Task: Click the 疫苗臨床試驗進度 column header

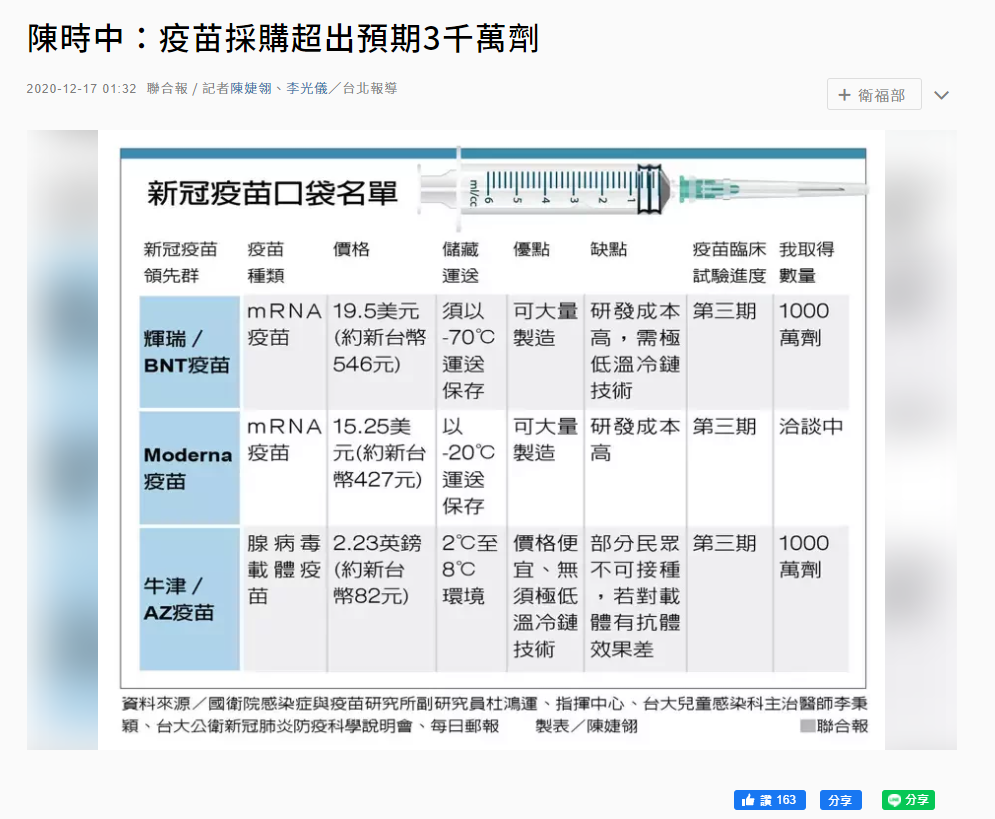Action: (729, 262)
